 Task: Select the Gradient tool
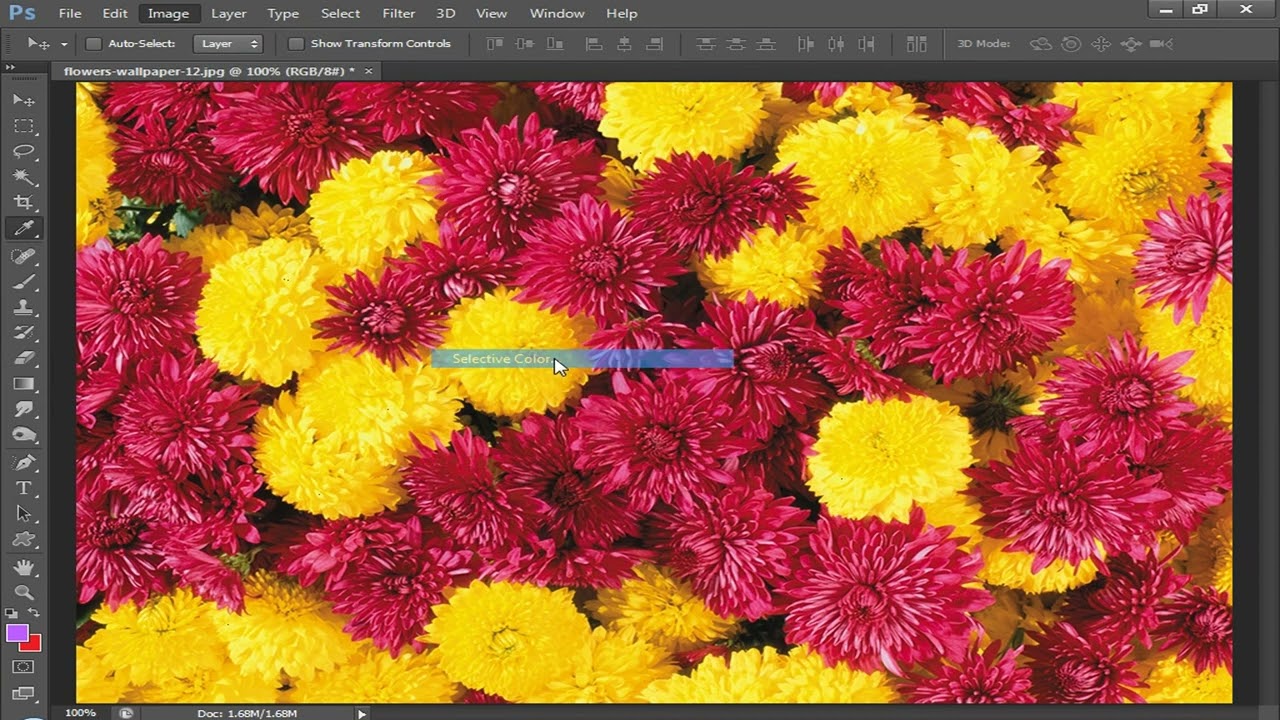pyautogui.click(x=23, y=384)
